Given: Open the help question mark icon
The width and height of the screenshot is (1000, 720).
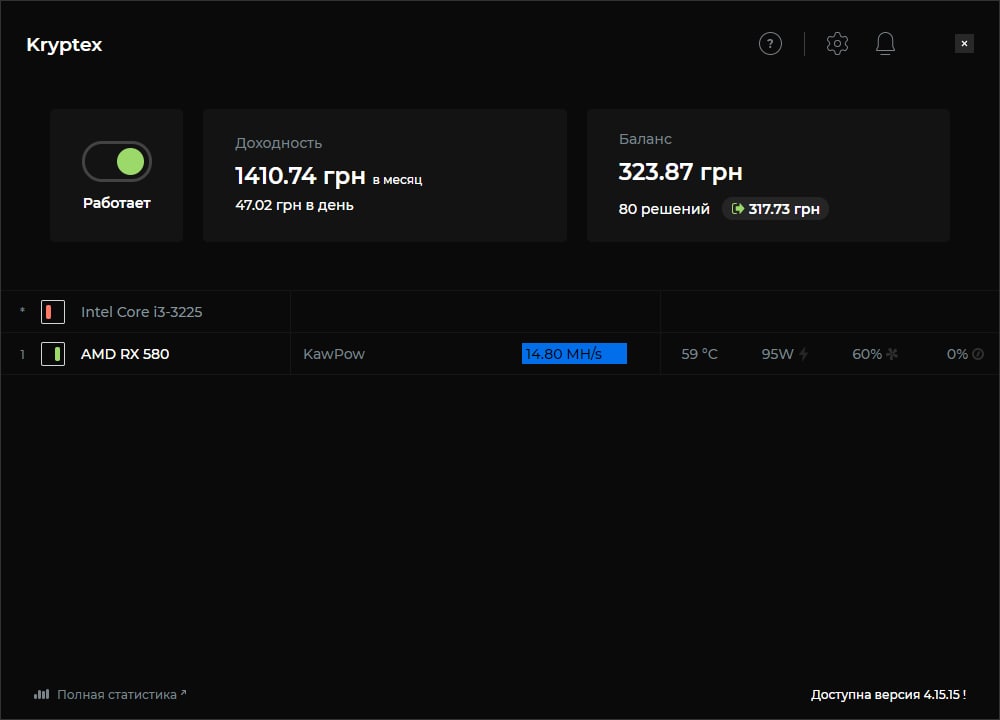Looking at the screenshot, I should (x=770, y=44).
